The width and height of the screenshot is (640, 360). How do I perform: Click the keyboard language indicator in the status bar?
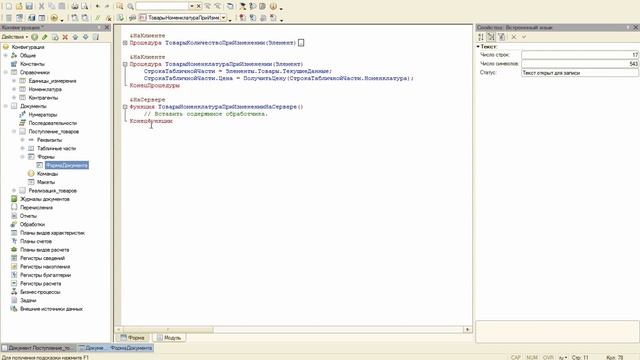tap(563, 358)
